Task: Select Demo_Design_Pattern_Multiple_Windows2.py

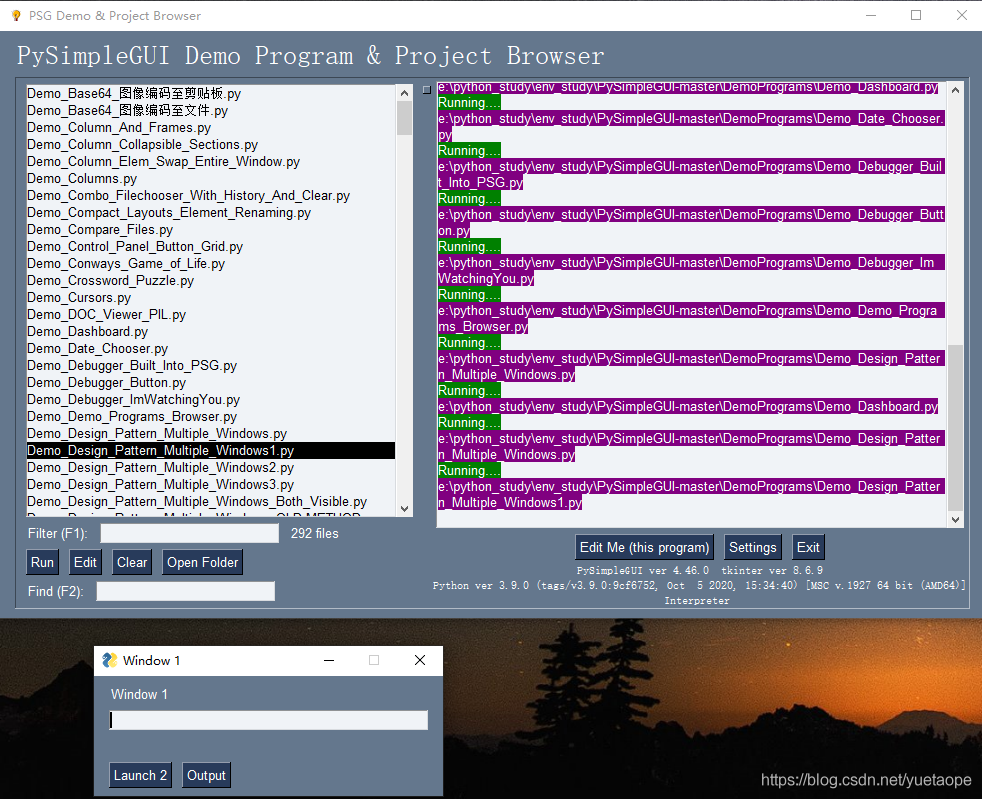Action: 211,467
